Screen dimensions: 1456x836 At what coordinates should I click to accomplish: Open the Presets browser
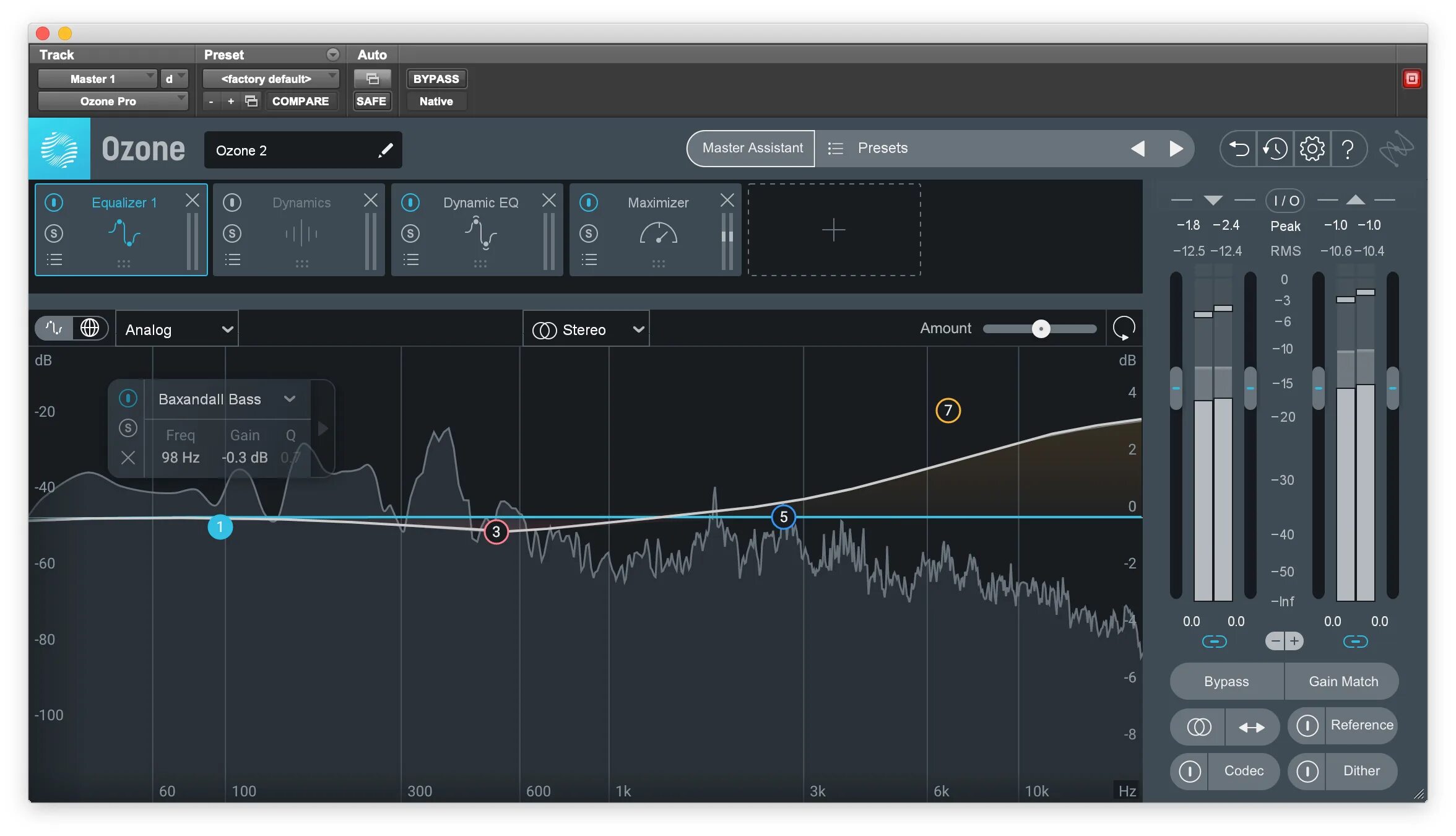click(x=882, y=148)
